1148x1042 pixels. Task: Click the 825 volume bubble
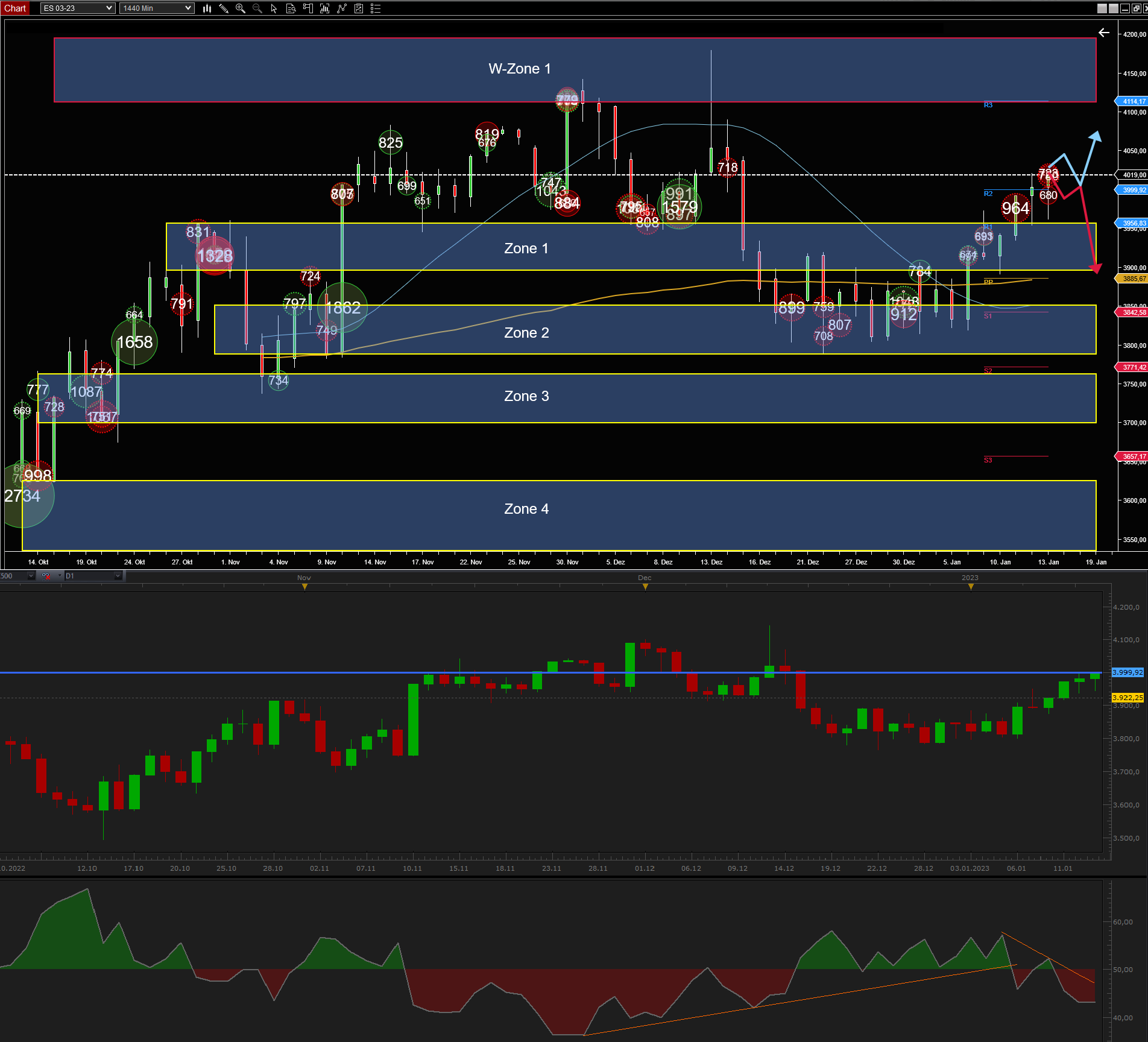point(391,143)
